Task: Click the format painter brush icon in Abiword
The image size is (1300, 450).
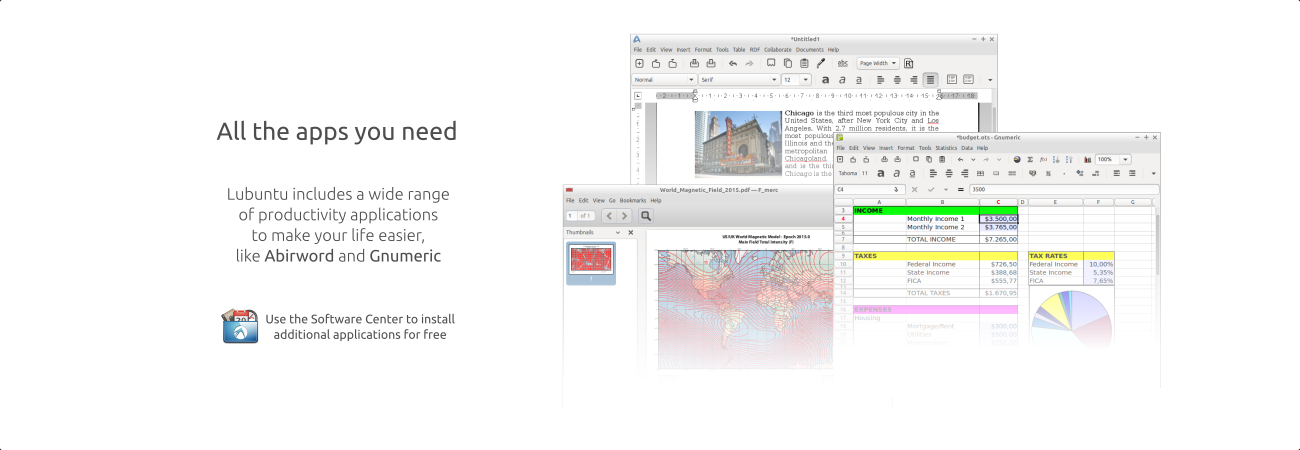Action: [x=821, y=63]
